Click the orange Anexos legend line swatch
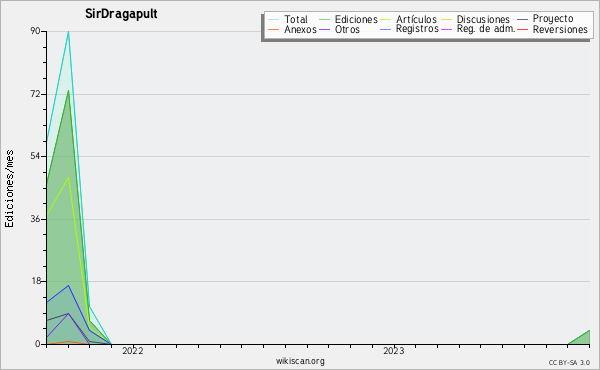The width and height of the screenshot is (600, 370). point(274,29)
